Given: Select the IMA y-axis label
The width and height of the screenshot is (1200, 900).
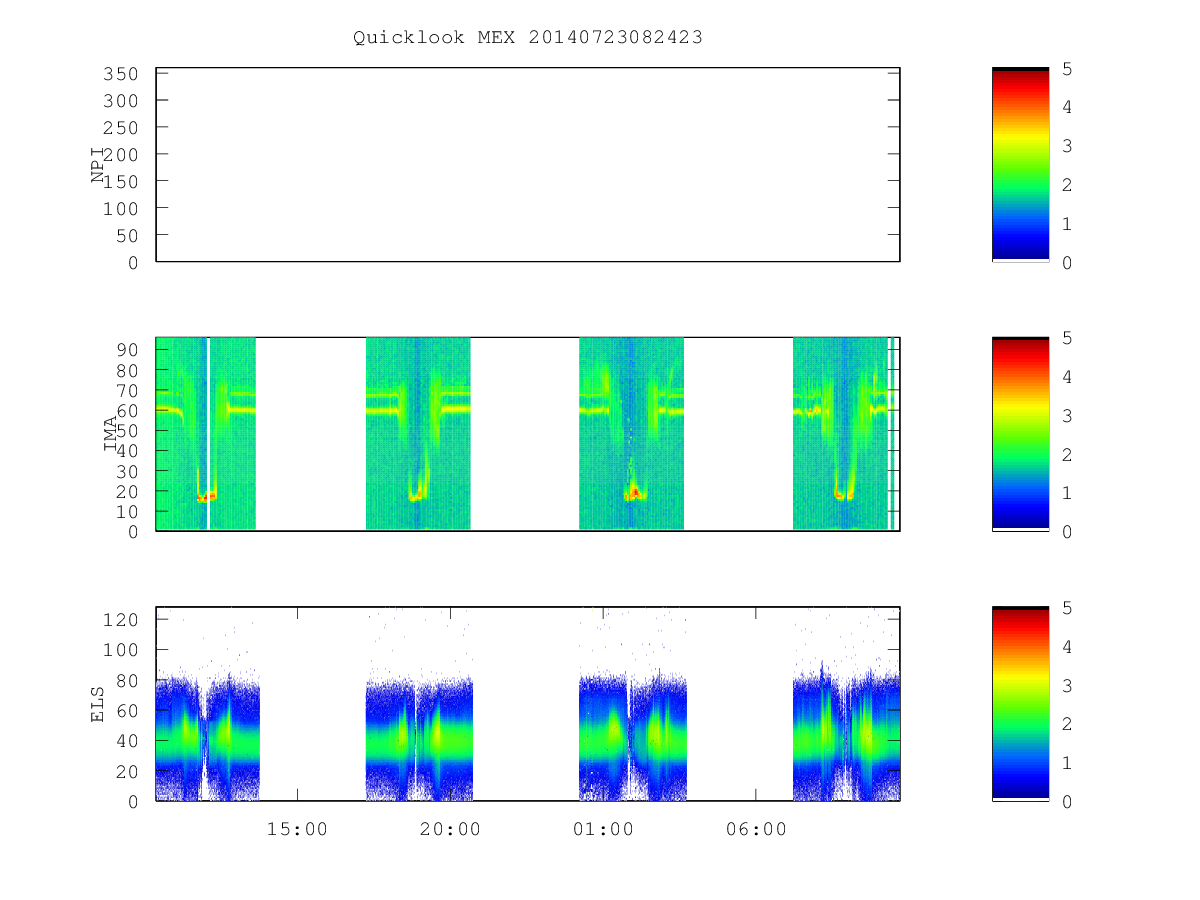Looking at the screenshot, I should coord(111,434).
